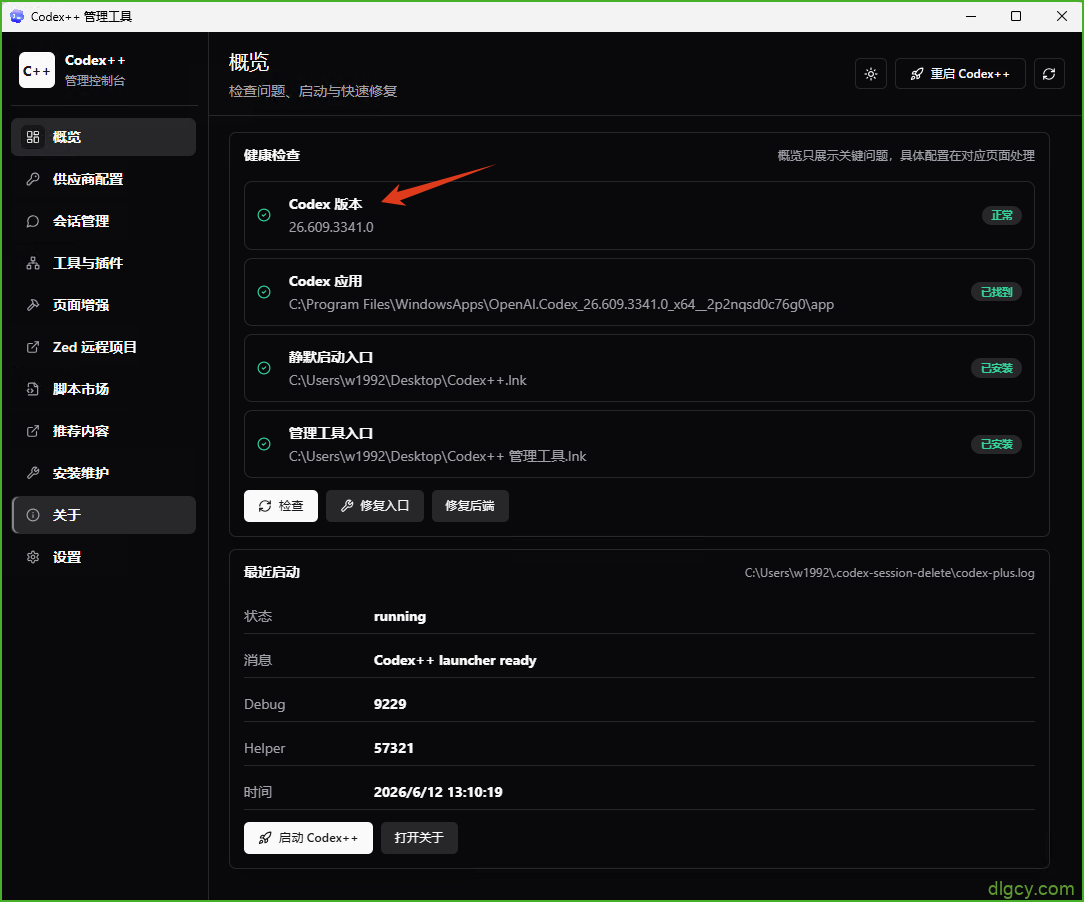Click the green check icon for Codex 应用
The height and width of the screenshot is (902, 1084).
[264, 292]
